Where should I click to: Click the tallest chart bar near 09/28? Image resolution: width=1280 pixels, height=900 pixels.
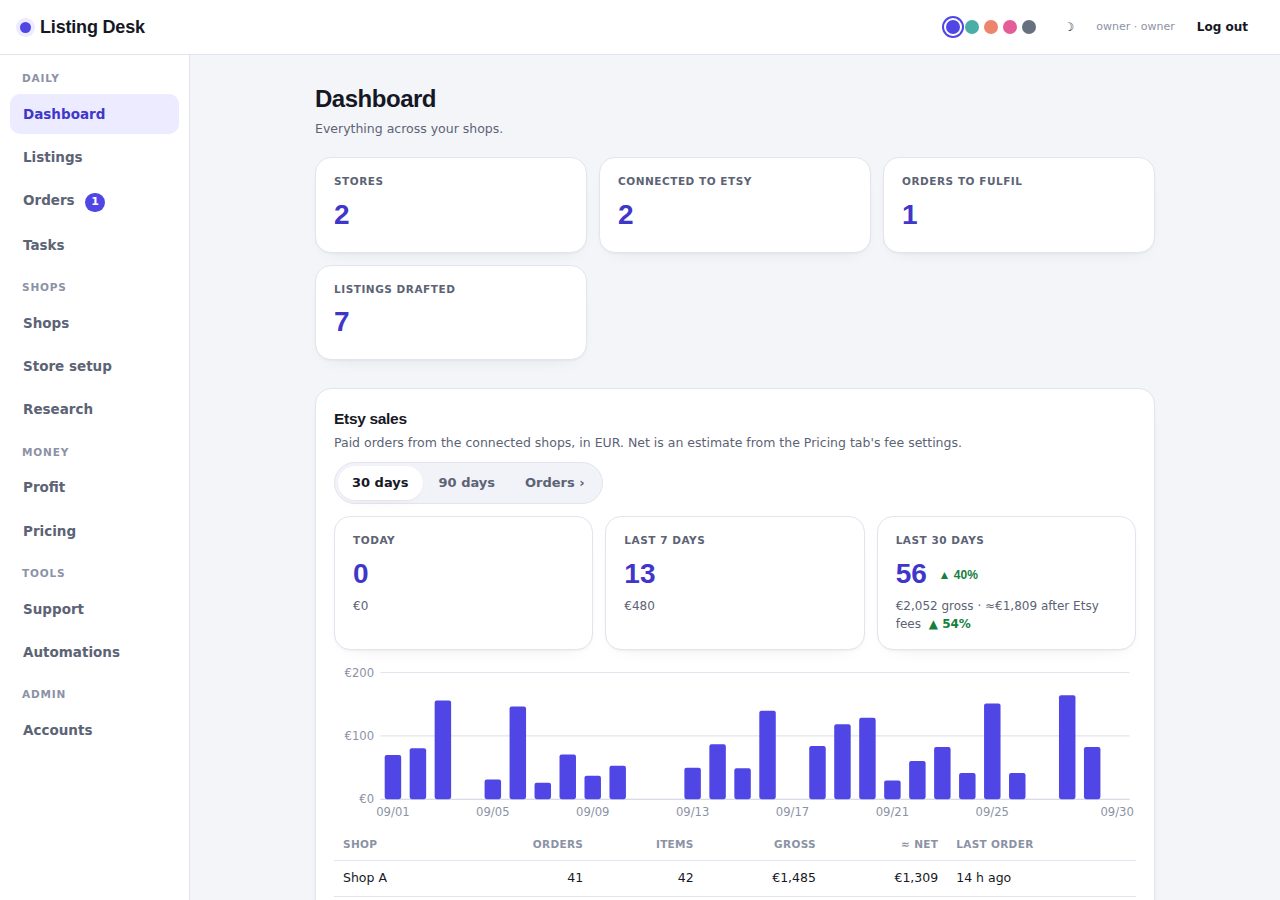pos(1067,747)
